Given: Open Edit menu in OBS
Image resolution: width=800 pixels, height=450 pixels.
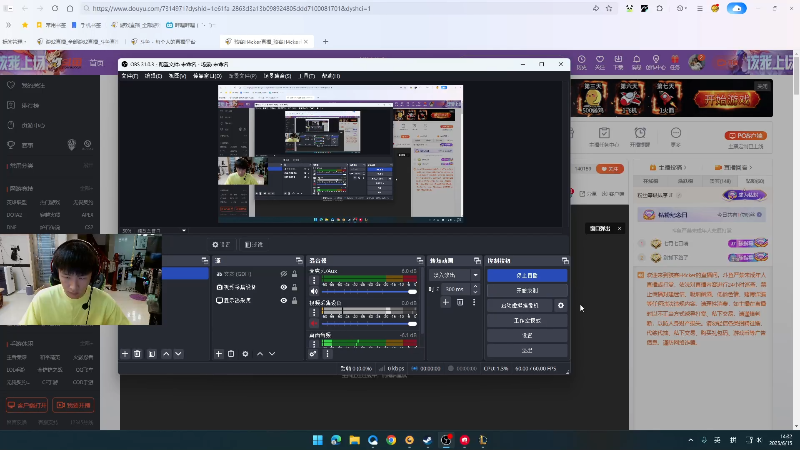Looking at the screenshot, I should pyautogui.click(x=153, y=76).
